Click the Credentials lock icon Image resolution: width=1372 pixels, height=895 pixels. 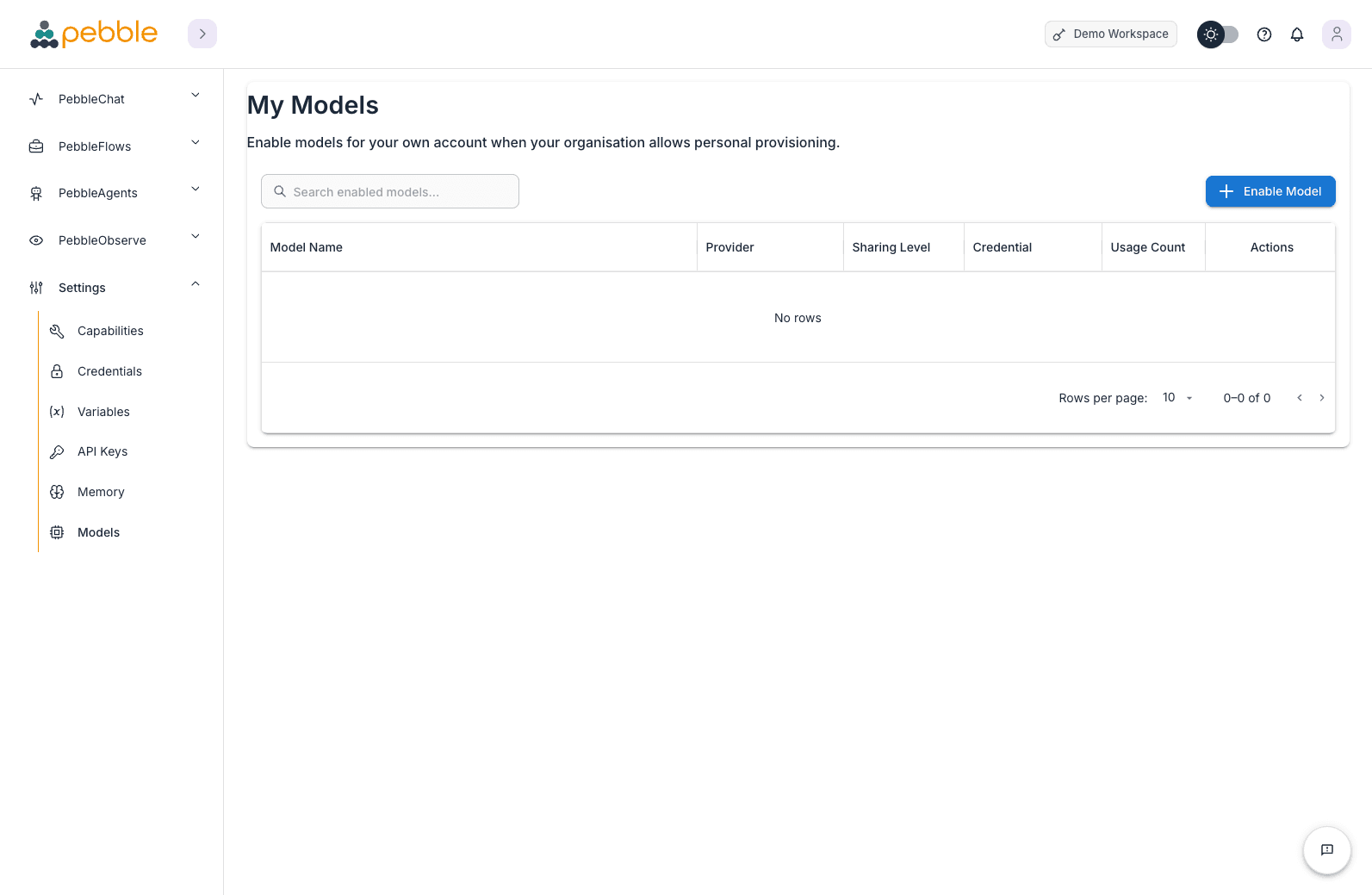point(56,370)
